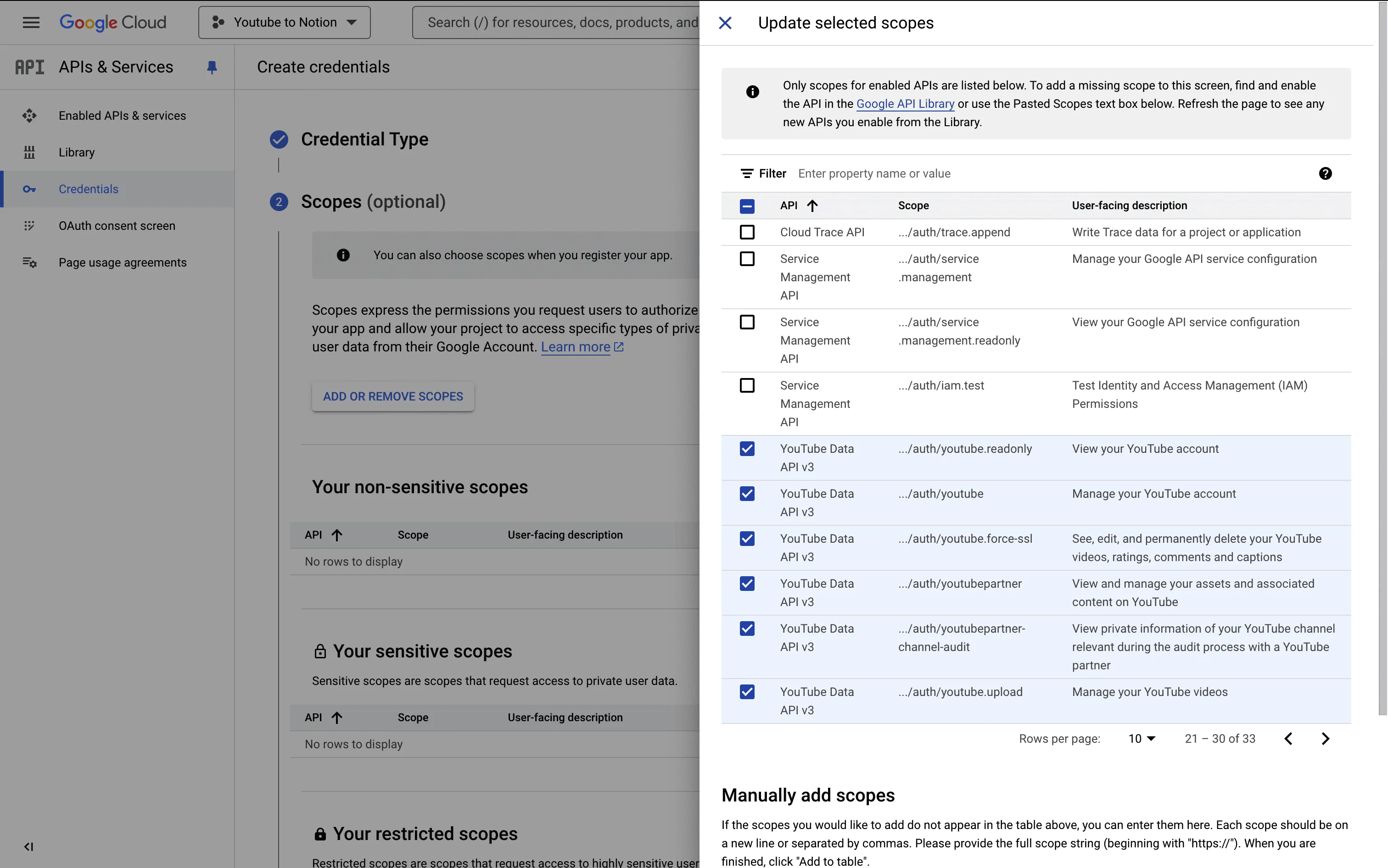
Task: Click the API logo icon in sidebar
Action: (29, 67)
